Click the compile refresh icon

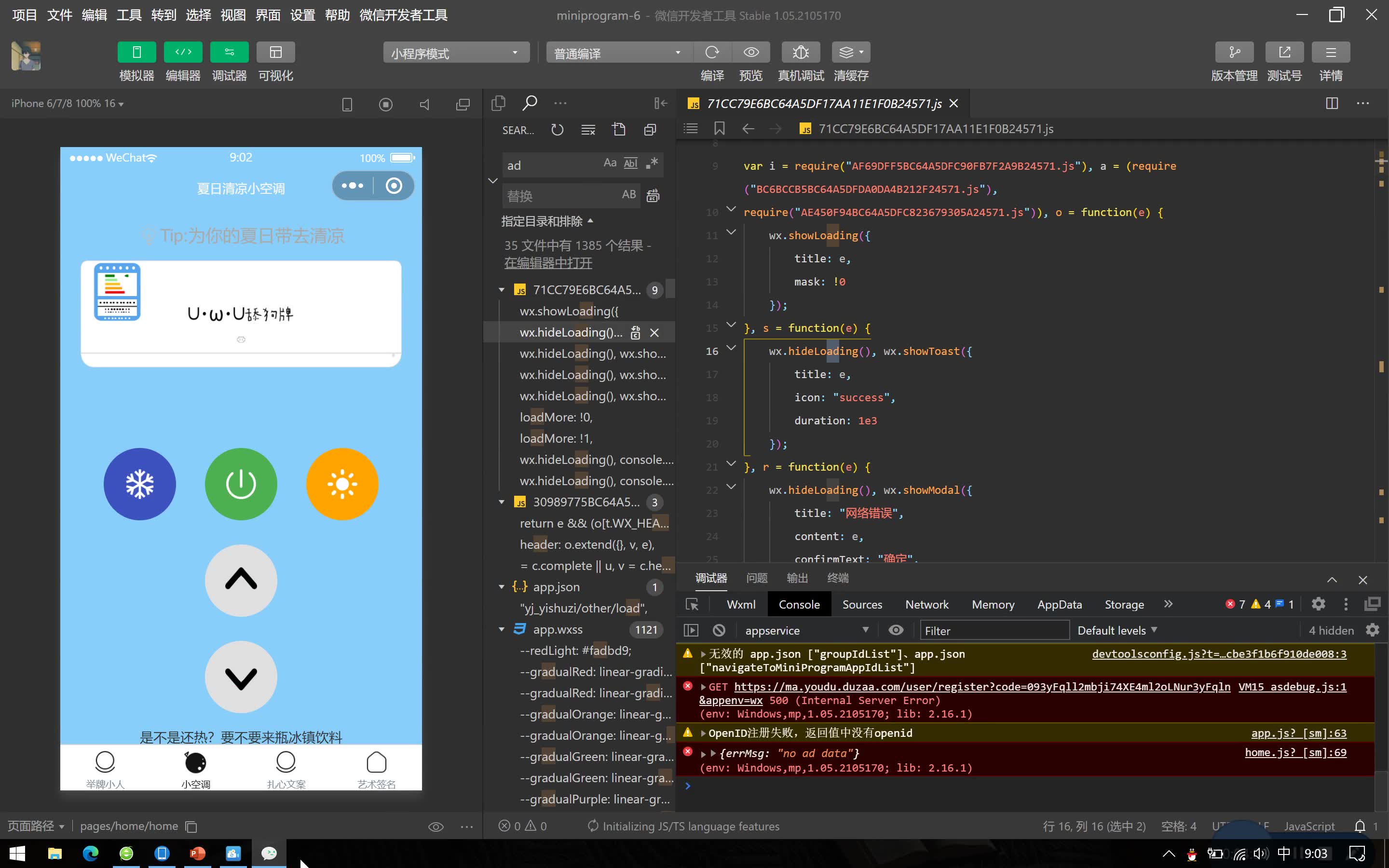coord(712,52)
